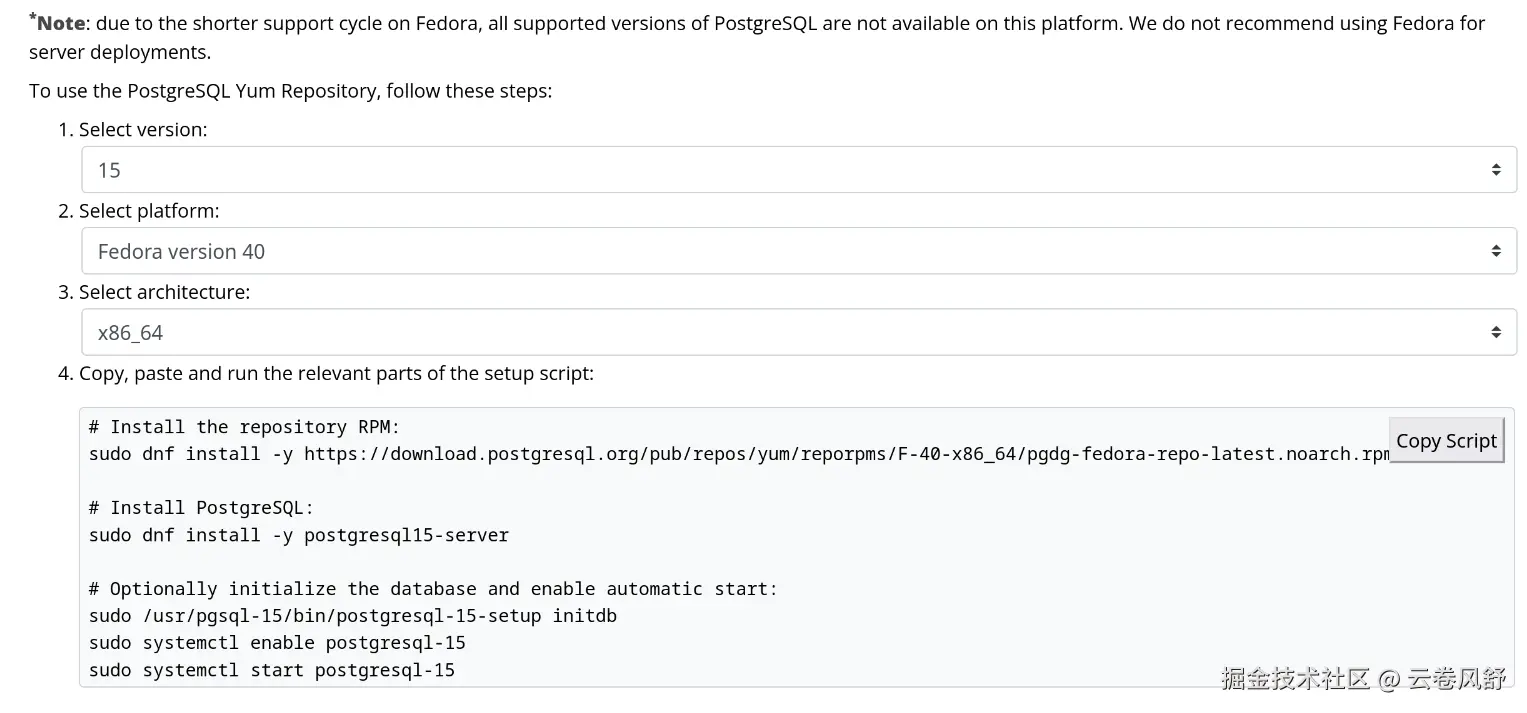Viewport: 1527px width, 713px height.
Task: Click the bold "Note" text at top
Action: click(60, 23)
